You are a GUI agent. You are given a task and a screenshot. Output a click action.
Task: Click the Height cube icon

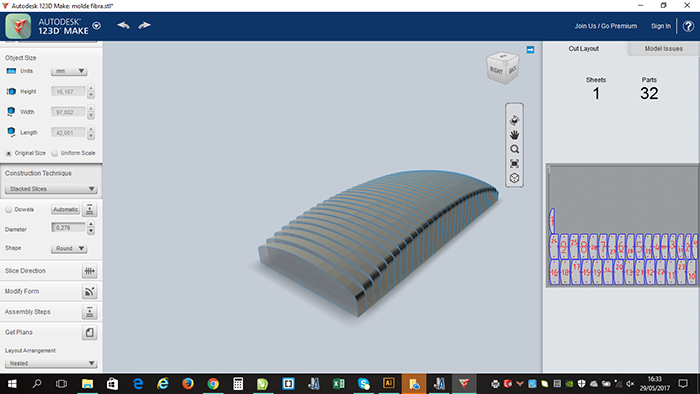coord(11,91)
